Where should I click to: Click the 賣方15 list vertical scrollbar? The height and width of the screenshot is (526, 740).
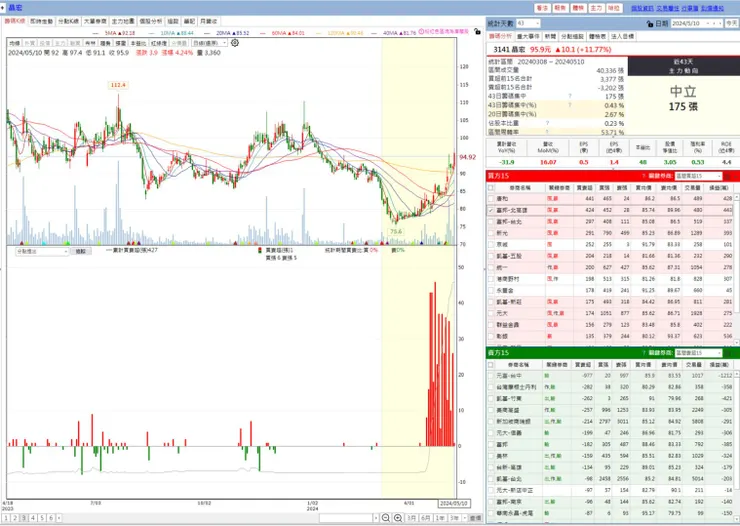click(x=737, y=446)
